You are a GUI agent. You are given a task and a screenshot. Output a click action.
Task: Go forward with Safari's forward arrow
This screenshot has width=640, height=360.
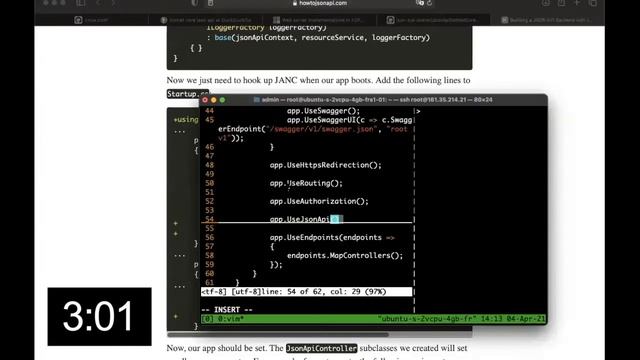[113, 3]
